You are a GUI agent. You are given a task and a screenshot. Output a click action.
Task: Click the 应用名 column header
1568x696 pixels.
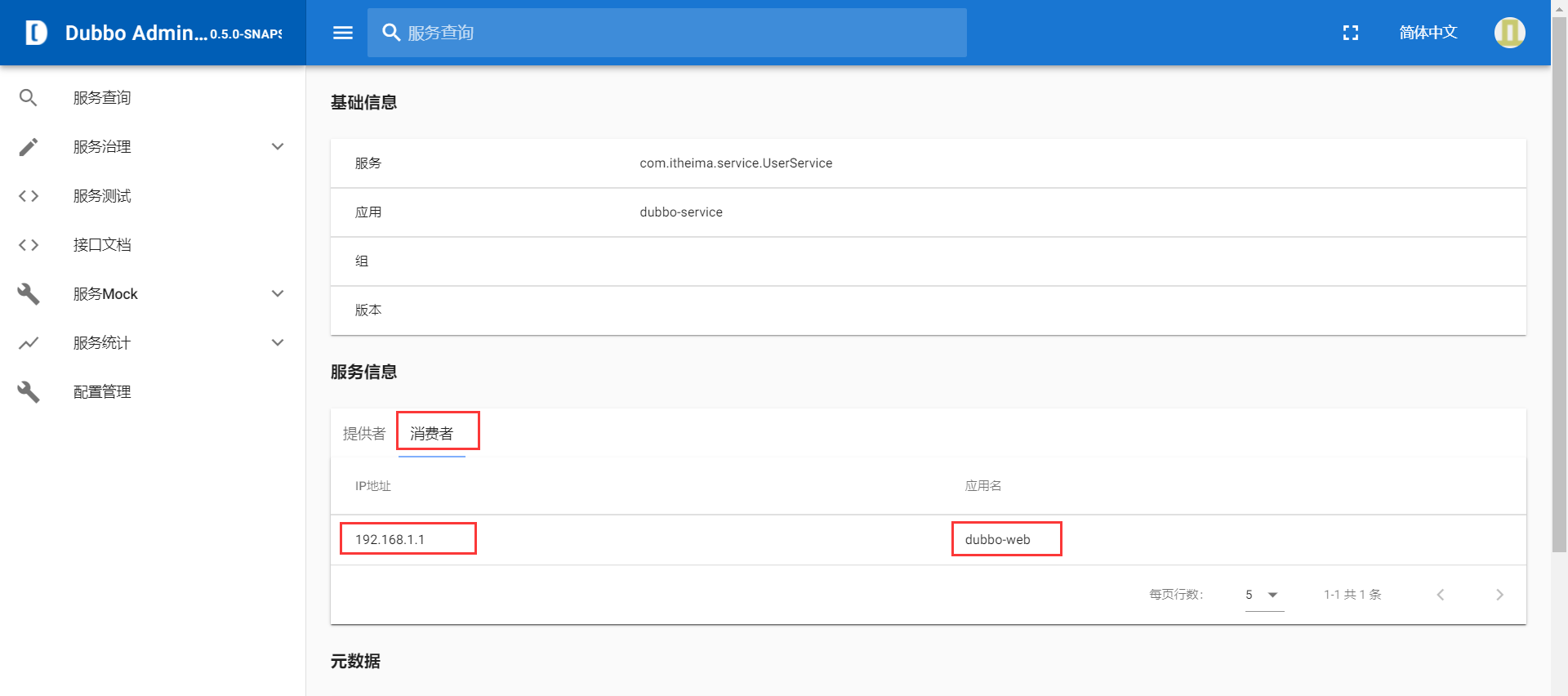(983, 486)
